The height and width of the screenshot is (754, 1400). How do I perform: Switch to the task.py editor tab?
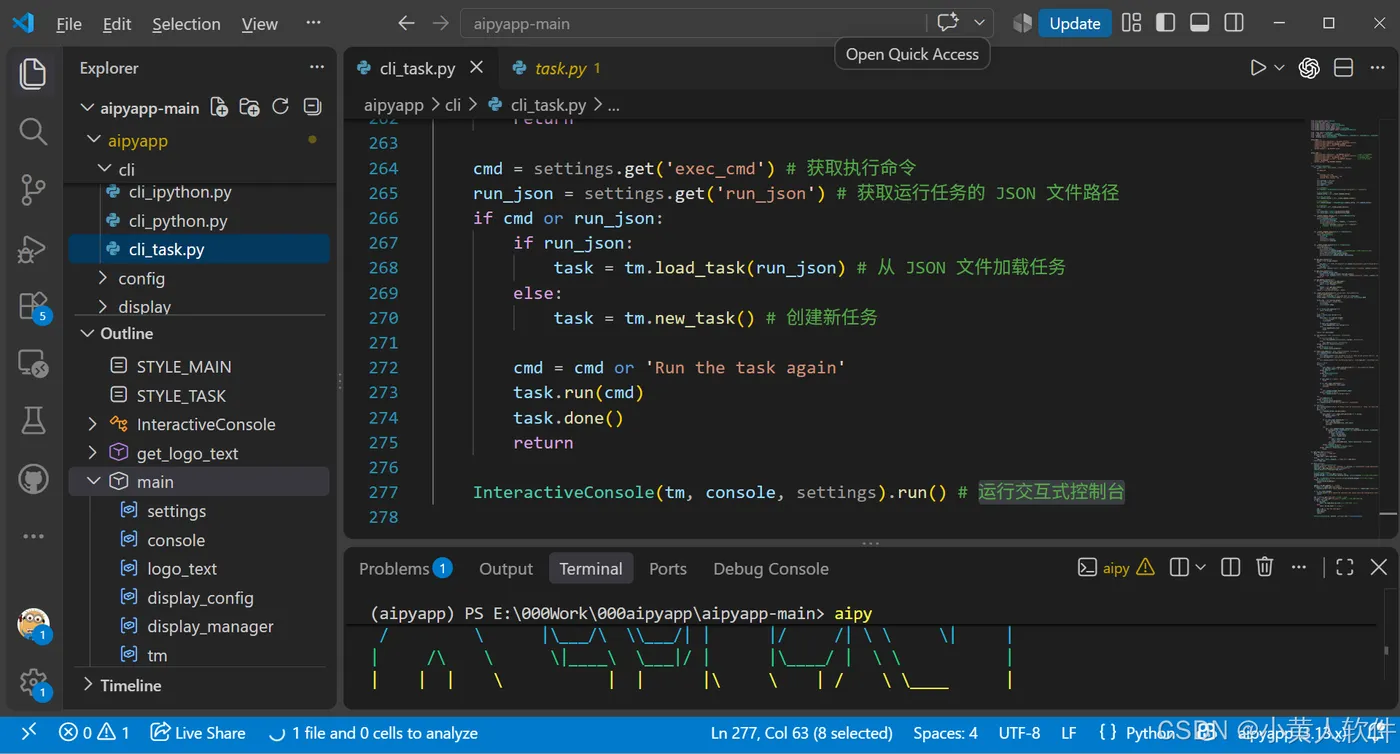point(556,68)
